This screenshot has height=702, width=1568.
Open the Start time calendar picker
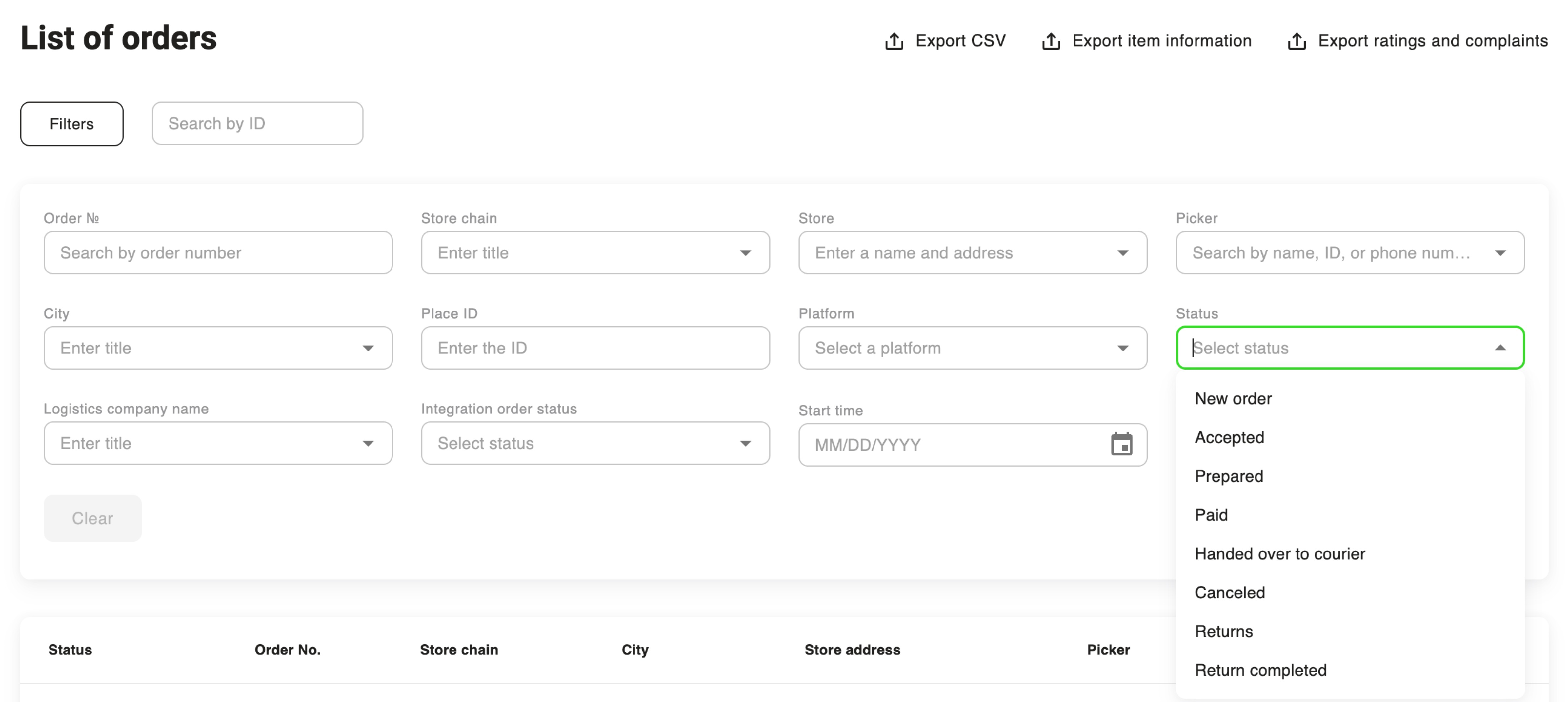click(x=1121, y=445)
